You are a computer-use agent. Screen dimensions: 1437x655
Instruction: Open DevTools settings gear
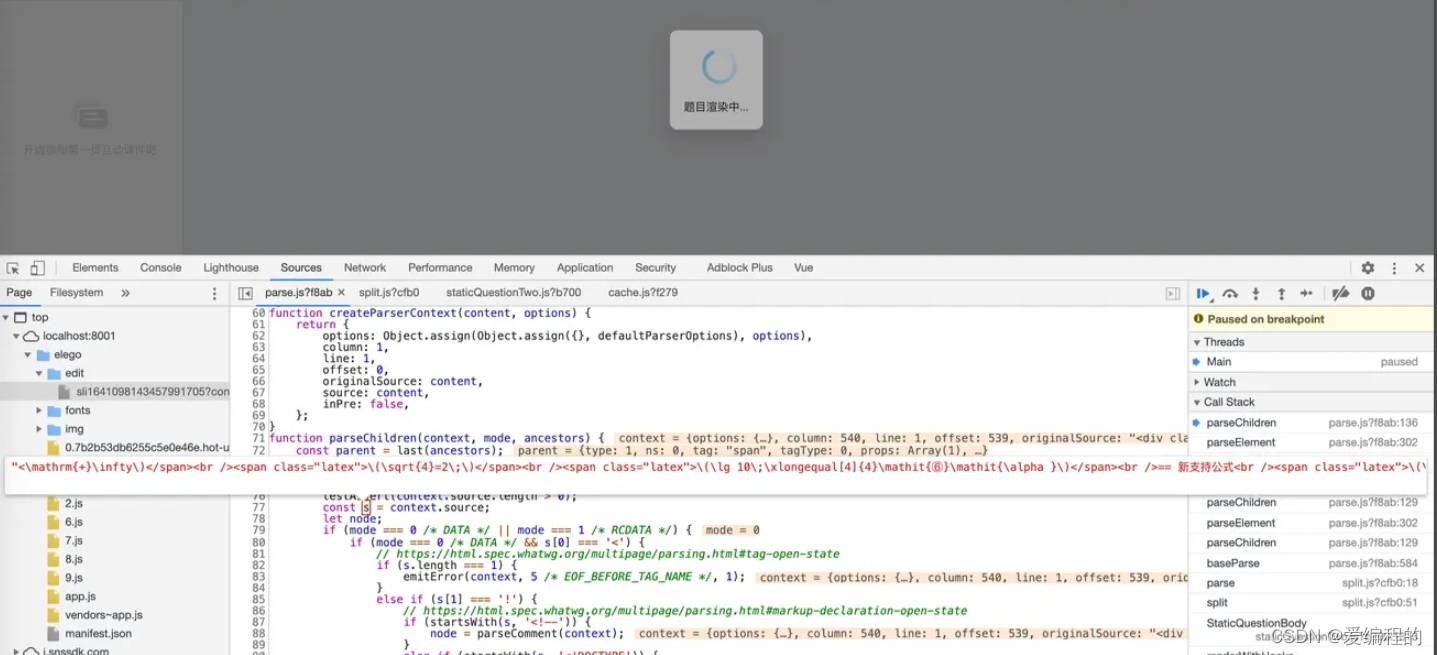(1368, 268)
